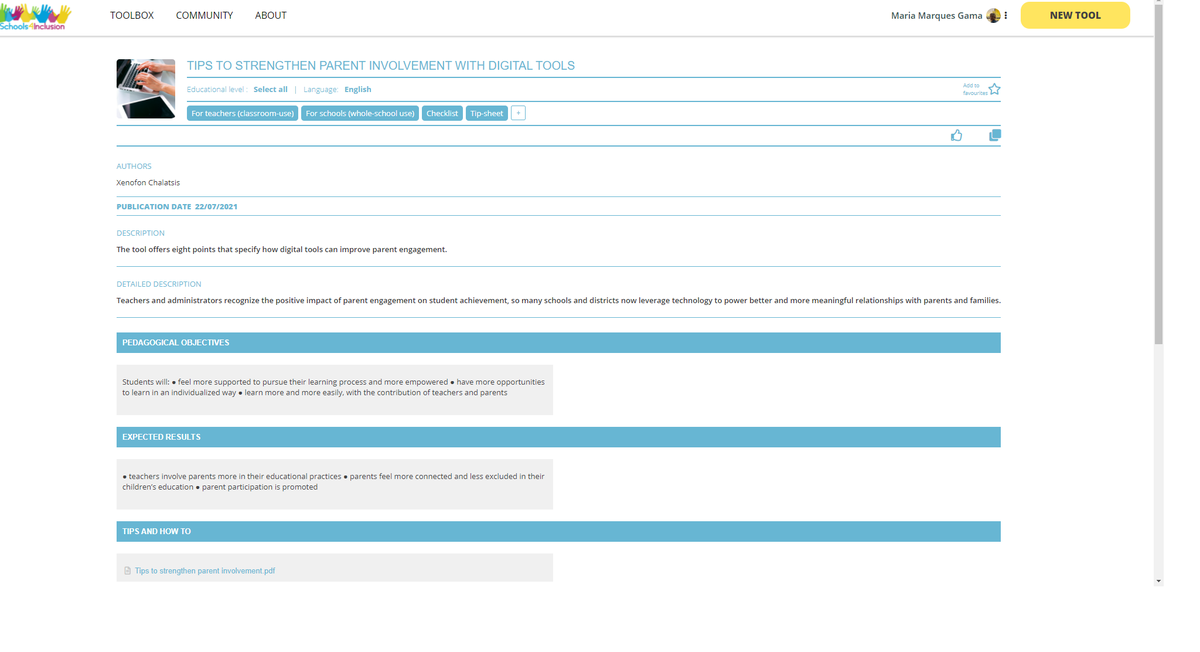Click the PEDAGOGICAL OBJECTIVES section header

coord(558,342)
